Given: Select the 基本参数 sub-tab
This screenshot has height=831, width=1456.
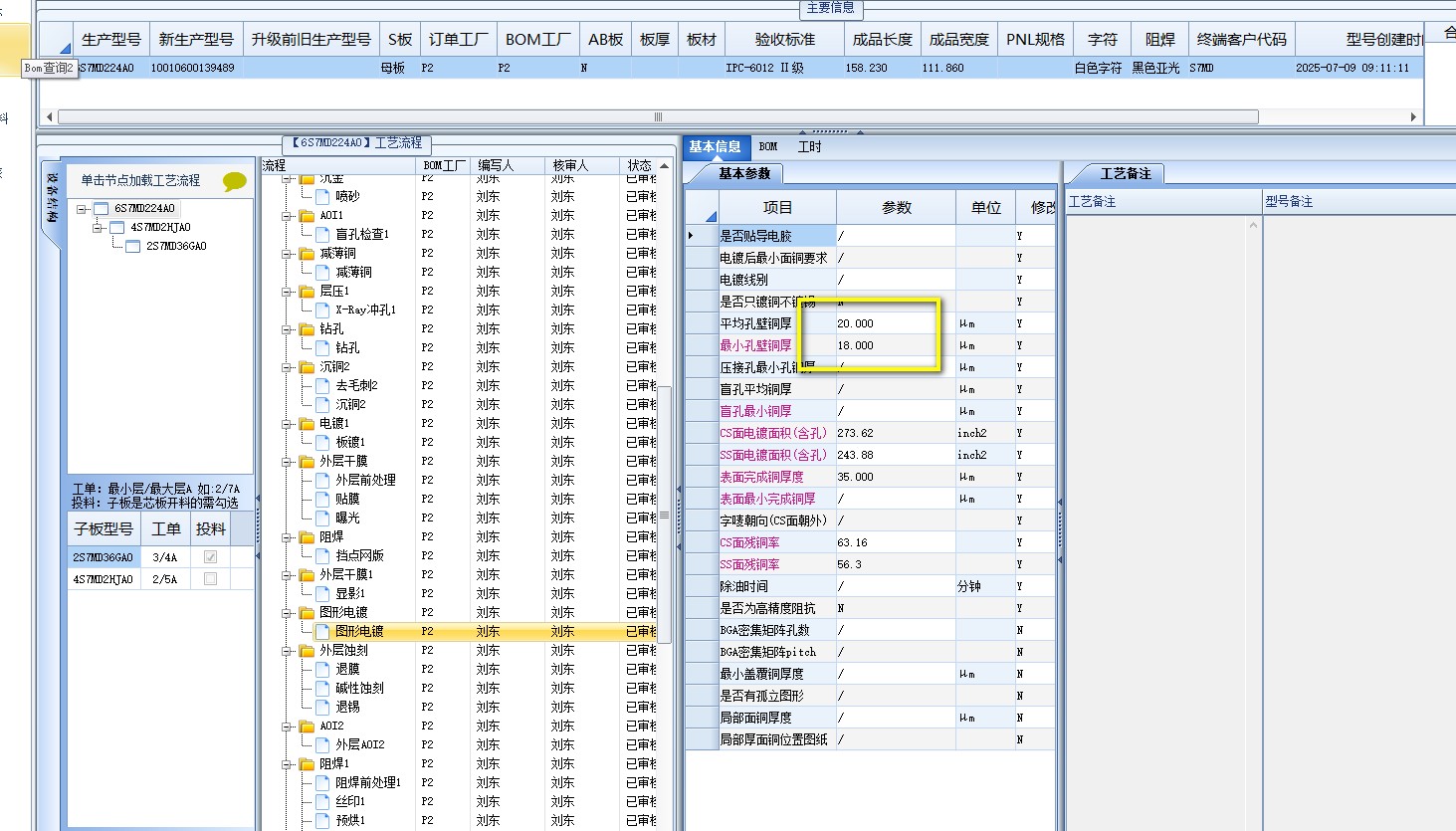Looking at the screenshot, I should (x=743, y=174).
